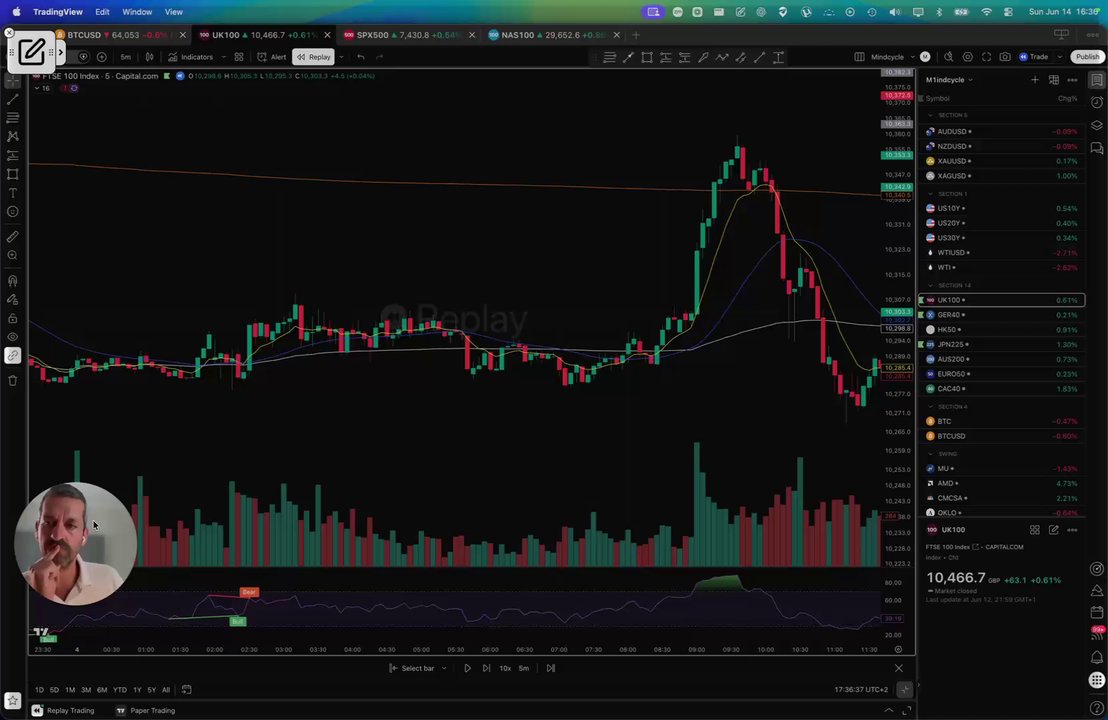The image size is (1108, 720).
Task: Toggle stay in drawing mode
Action: point(13,300)
